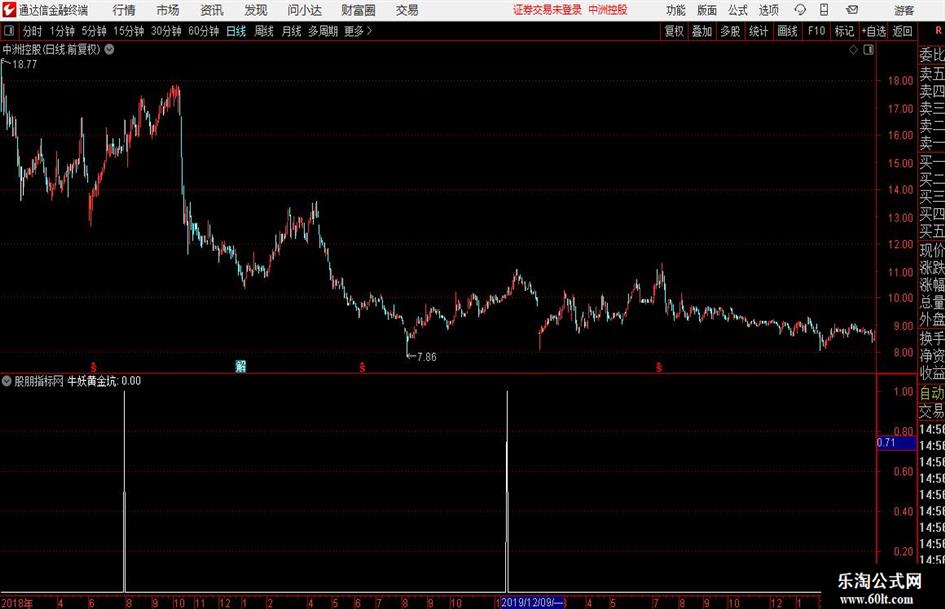Click the 叠加 overlay button
This screenshot has height=609, width=945.
[702, 31]
